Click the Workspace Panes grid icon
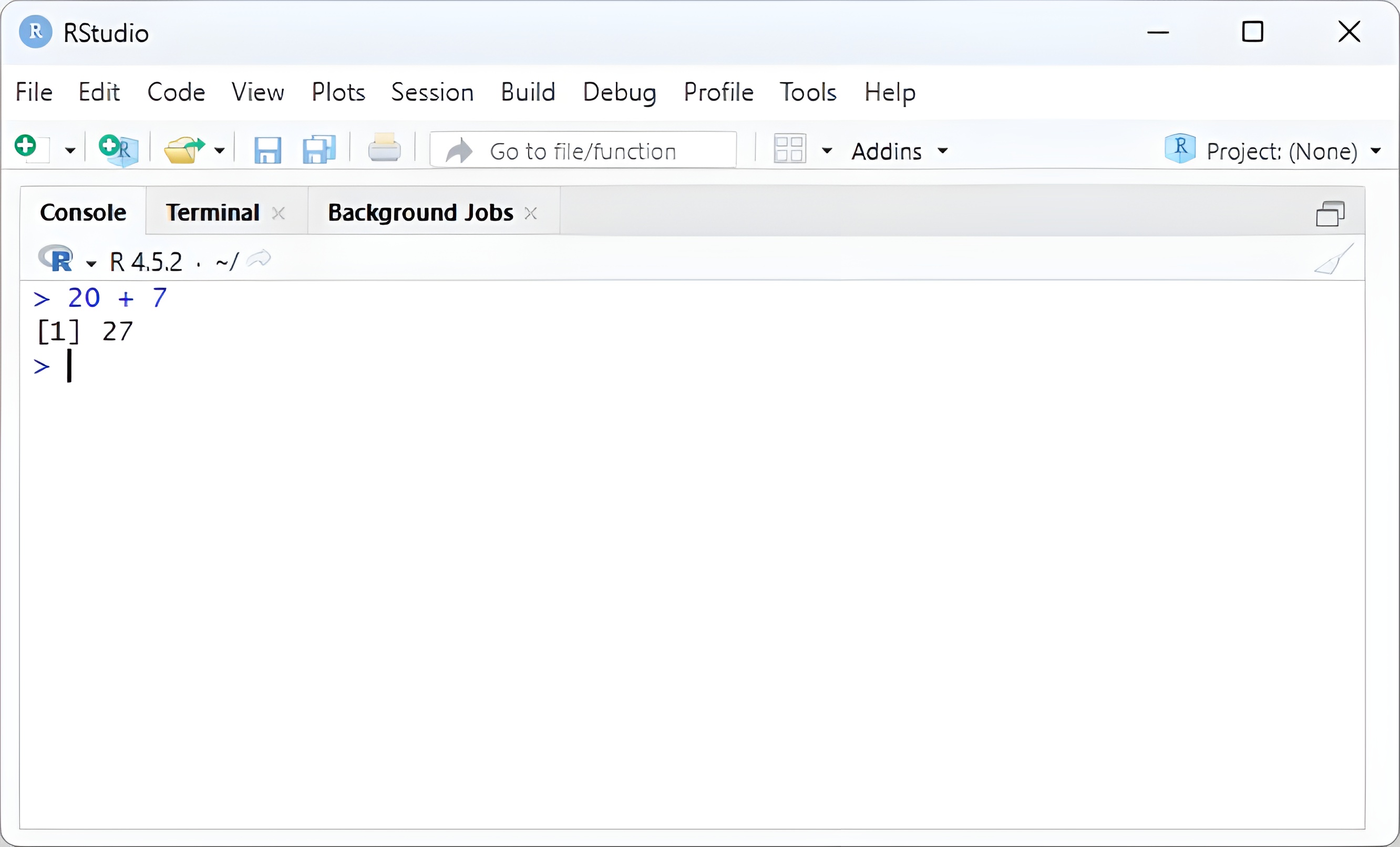The width and height of the screenshot is (1400, 847). (x=789, y=149)
